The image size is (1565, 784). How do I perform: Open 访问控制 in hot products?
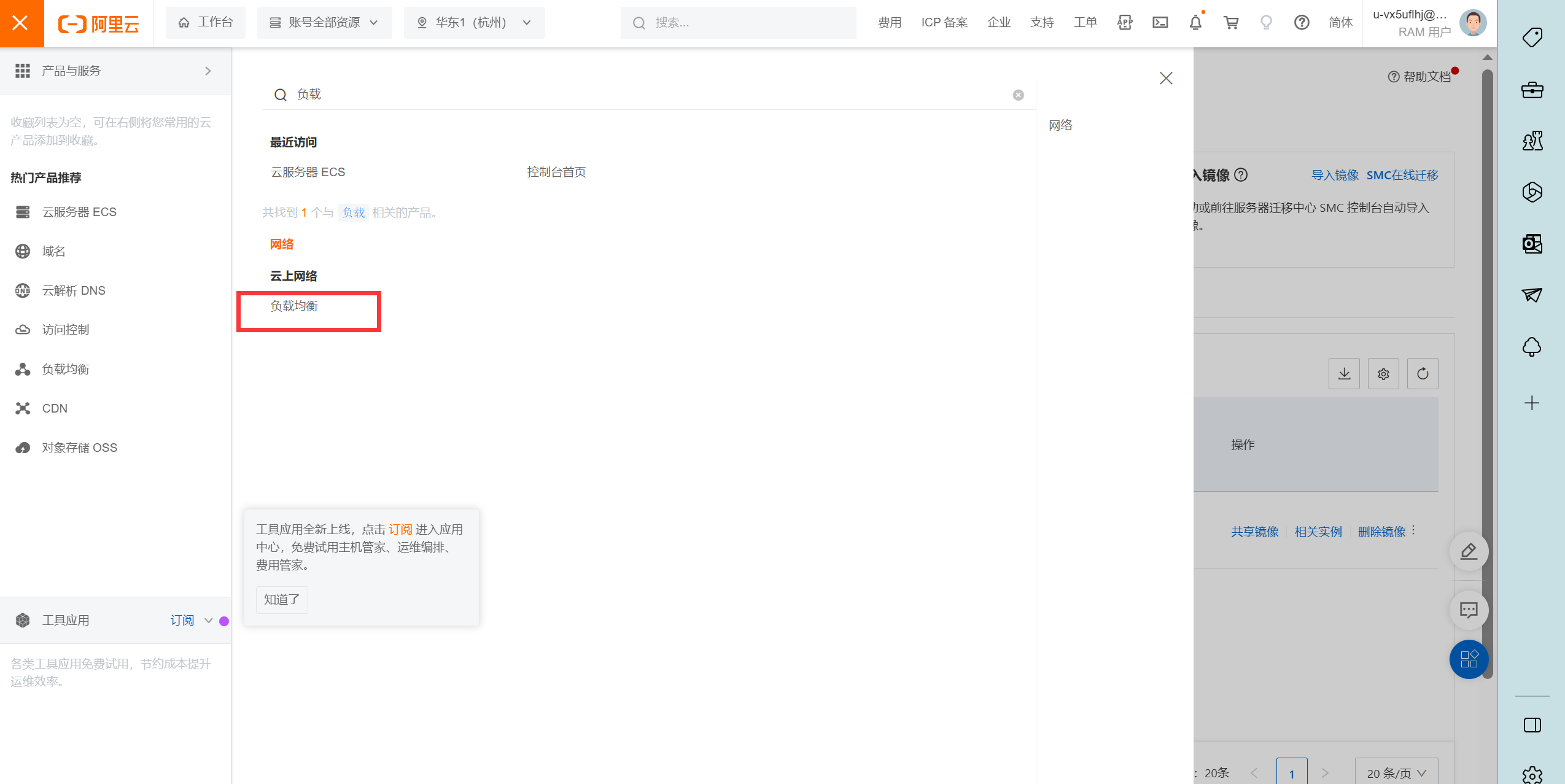click(x=66, y=330)
